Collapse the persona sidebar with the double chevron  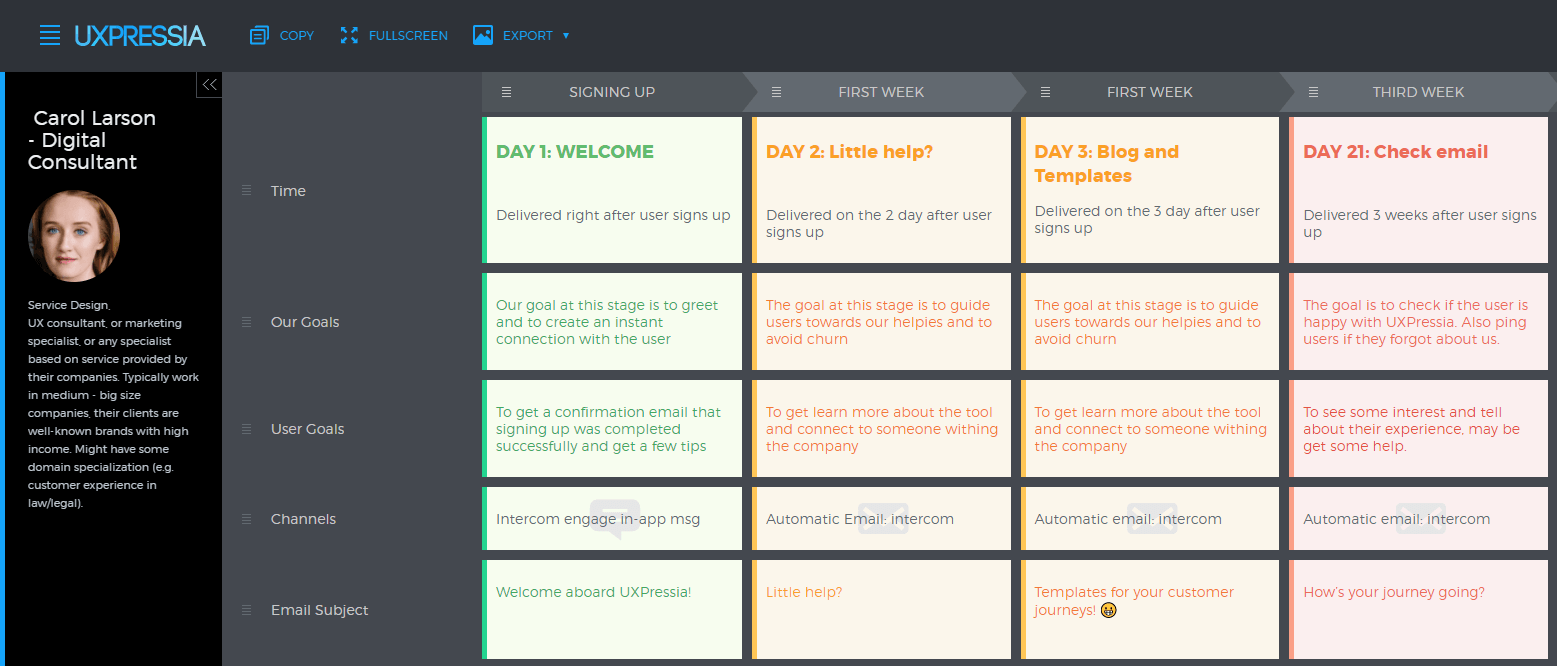(209, 85)
